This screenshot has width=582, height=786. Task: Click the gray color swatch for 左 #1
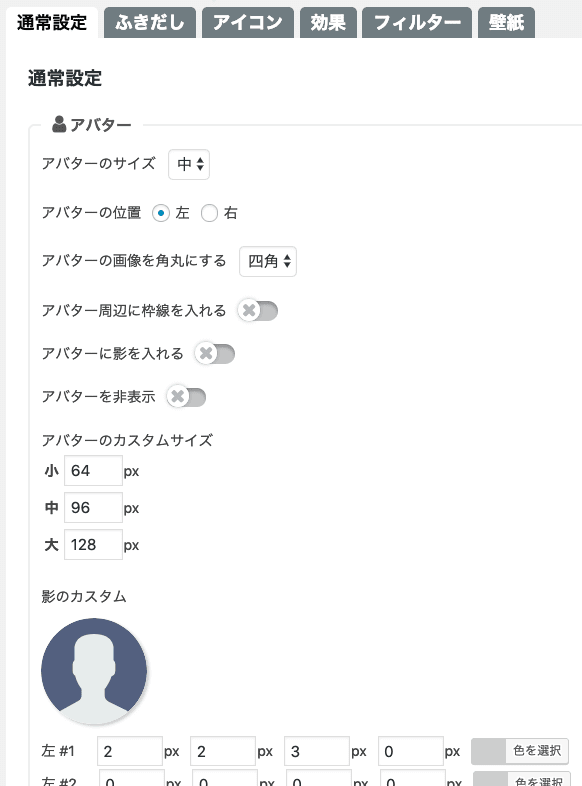click(489, 751)
